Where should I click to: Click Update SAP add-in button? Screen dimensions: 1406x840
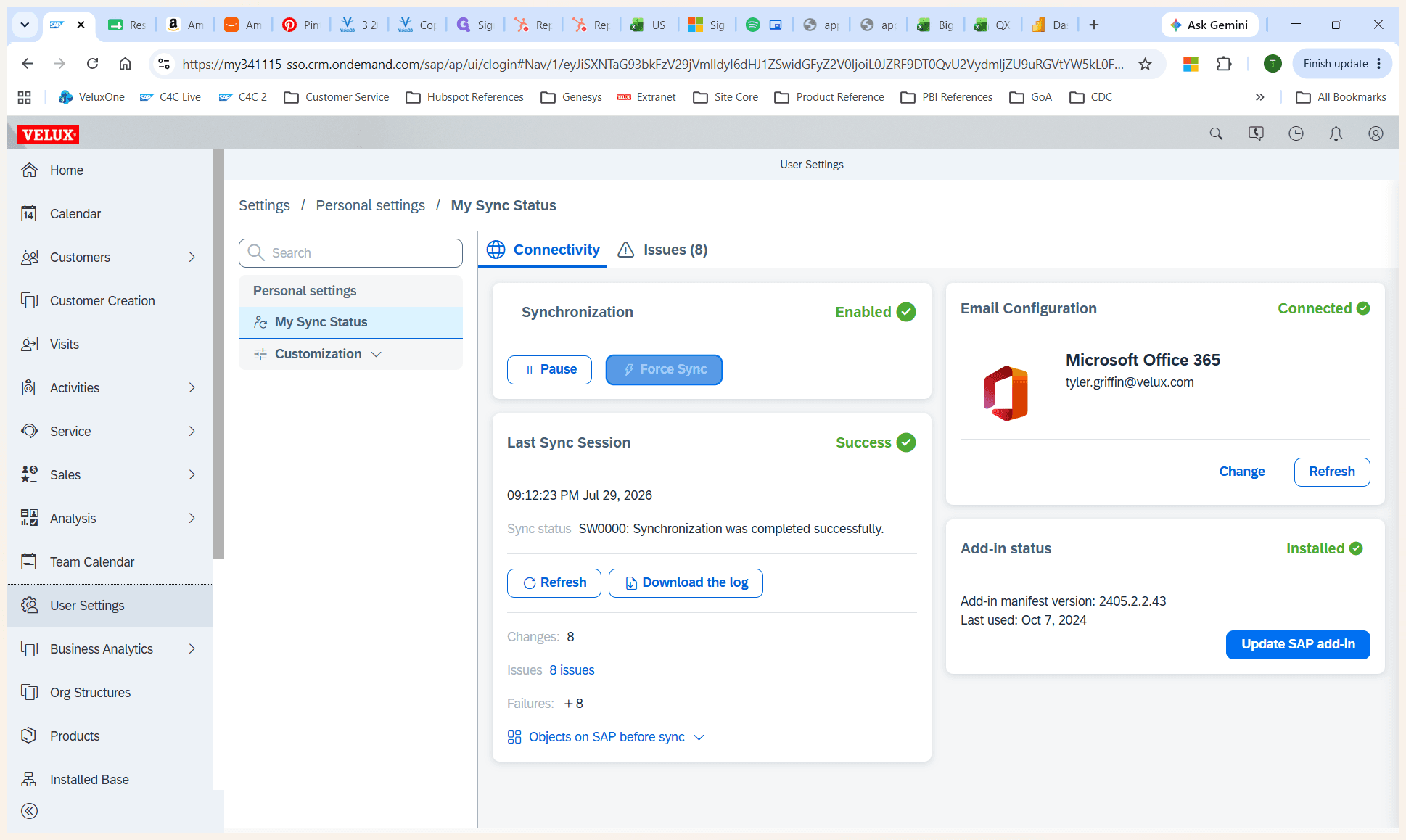1298,645
